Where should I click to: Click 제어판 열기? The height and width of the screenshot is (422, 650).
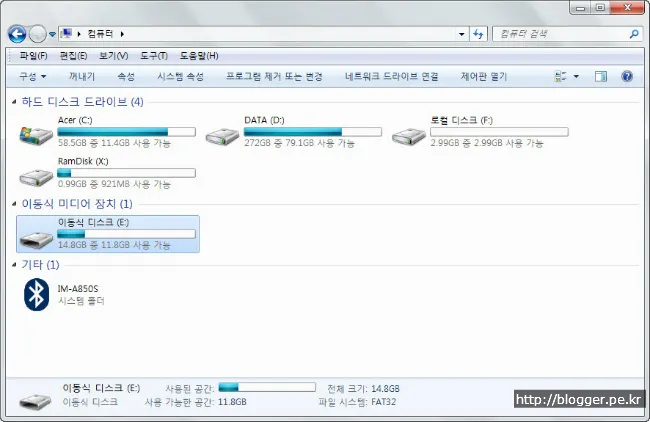484,76
